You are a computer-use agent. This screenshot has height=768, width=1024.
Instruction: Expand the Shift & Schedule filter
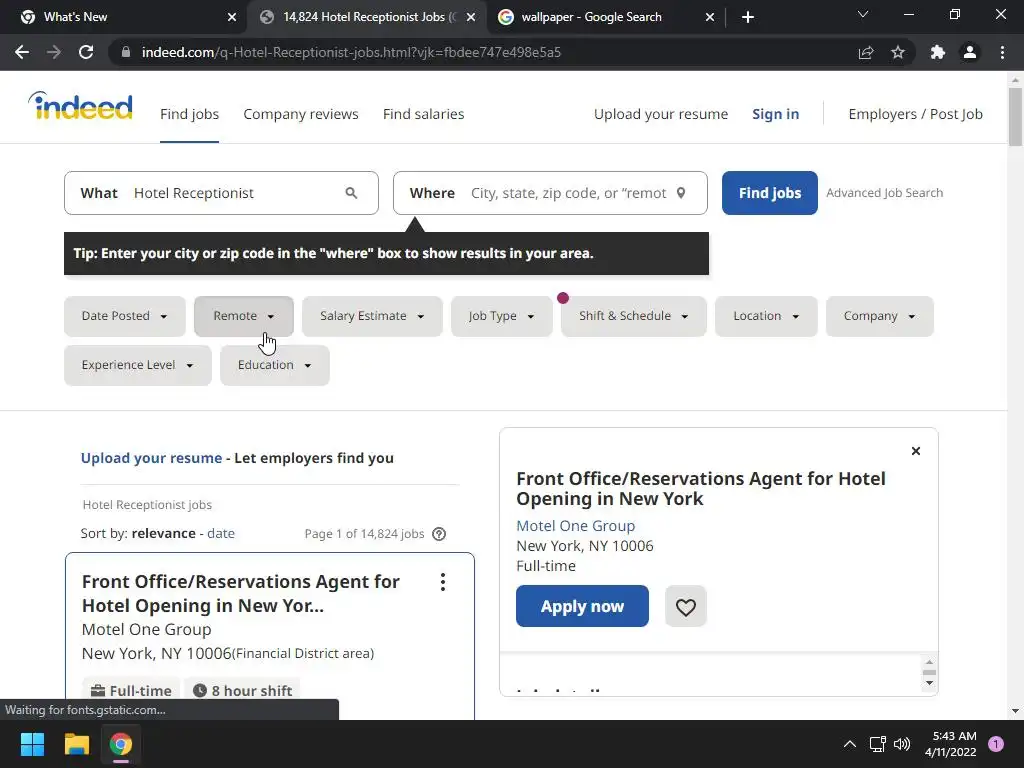[x=633, y=316]
